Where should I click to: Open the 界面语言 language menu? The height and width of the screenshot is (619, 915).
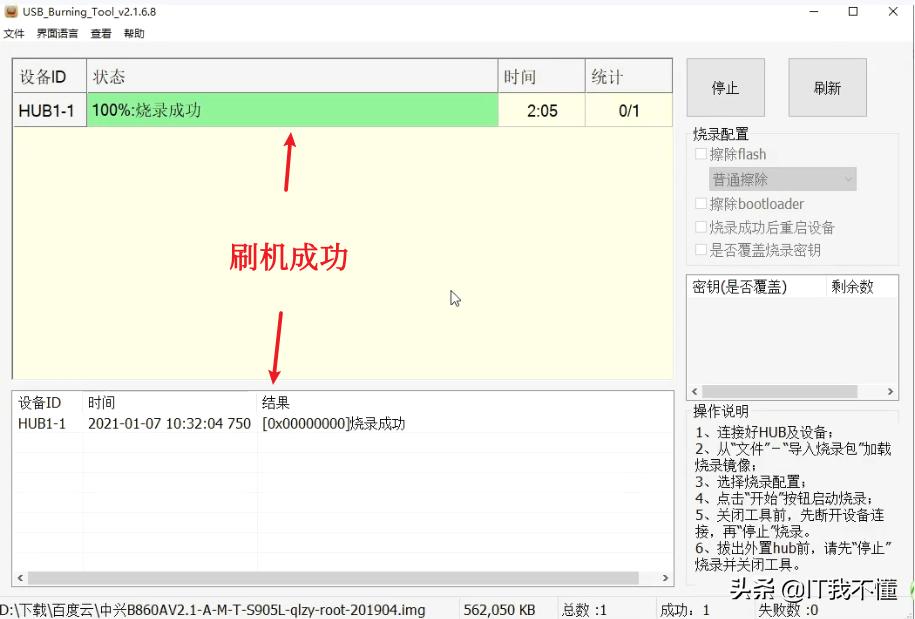(56, 33)
